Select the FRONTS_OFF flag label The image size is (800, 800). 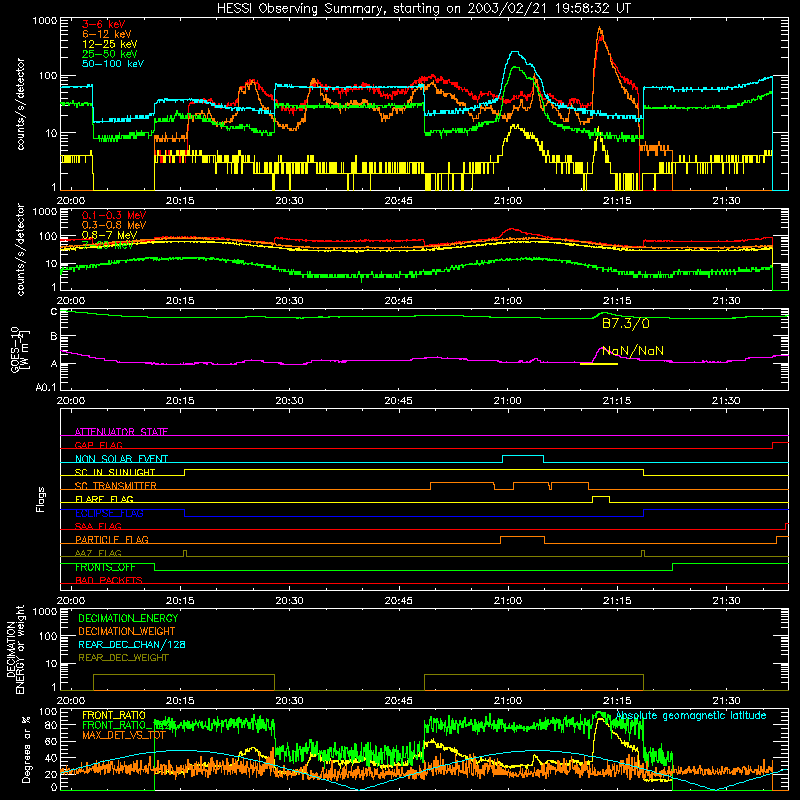click(x=105, y=567)
